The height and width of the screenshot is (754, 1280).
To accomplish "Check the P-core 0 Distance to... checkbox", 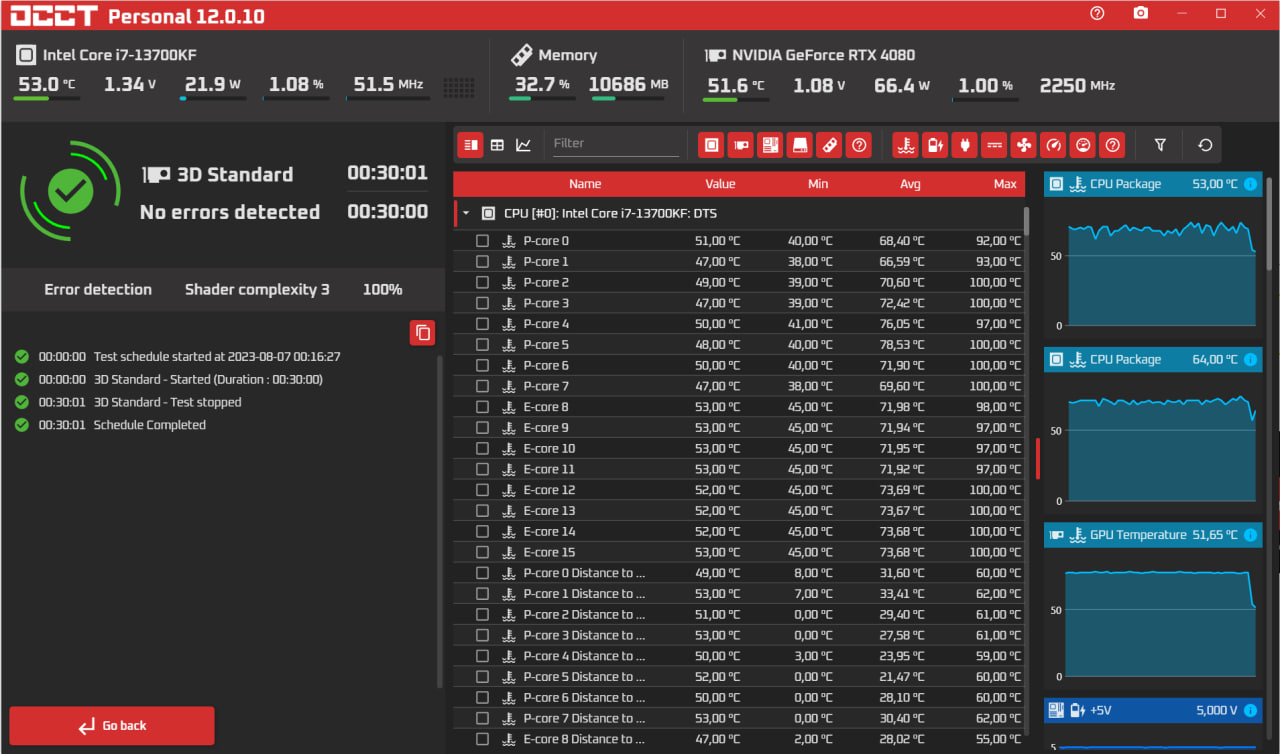I will click(482, 573).
